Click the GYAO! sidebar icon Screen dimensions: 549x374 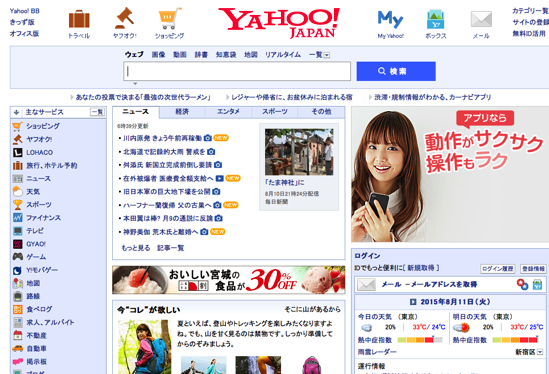18,244
